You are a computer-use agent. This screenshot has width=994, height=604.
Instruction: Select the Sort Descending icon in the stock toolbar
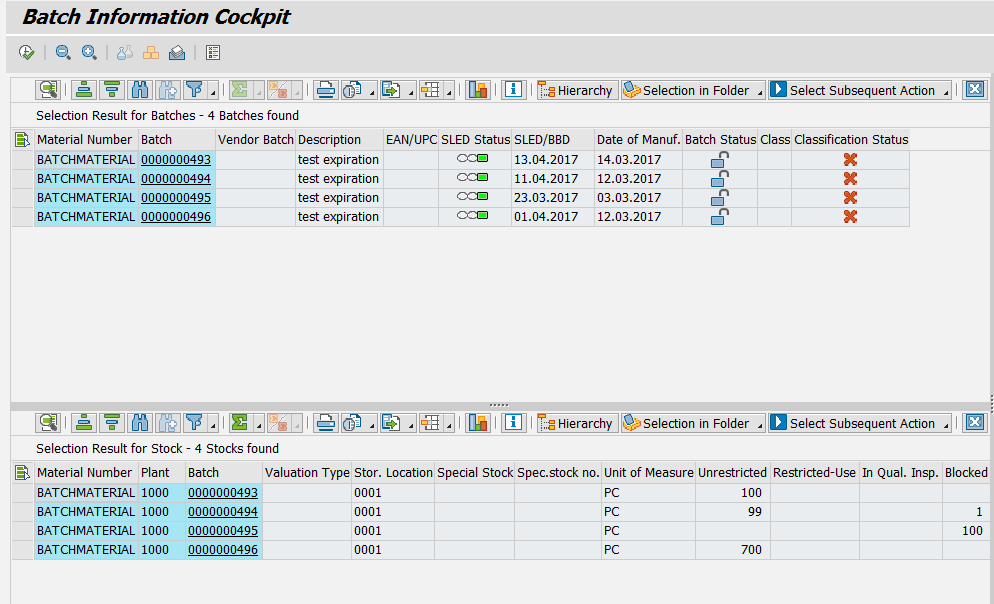(x=112, y=423)
